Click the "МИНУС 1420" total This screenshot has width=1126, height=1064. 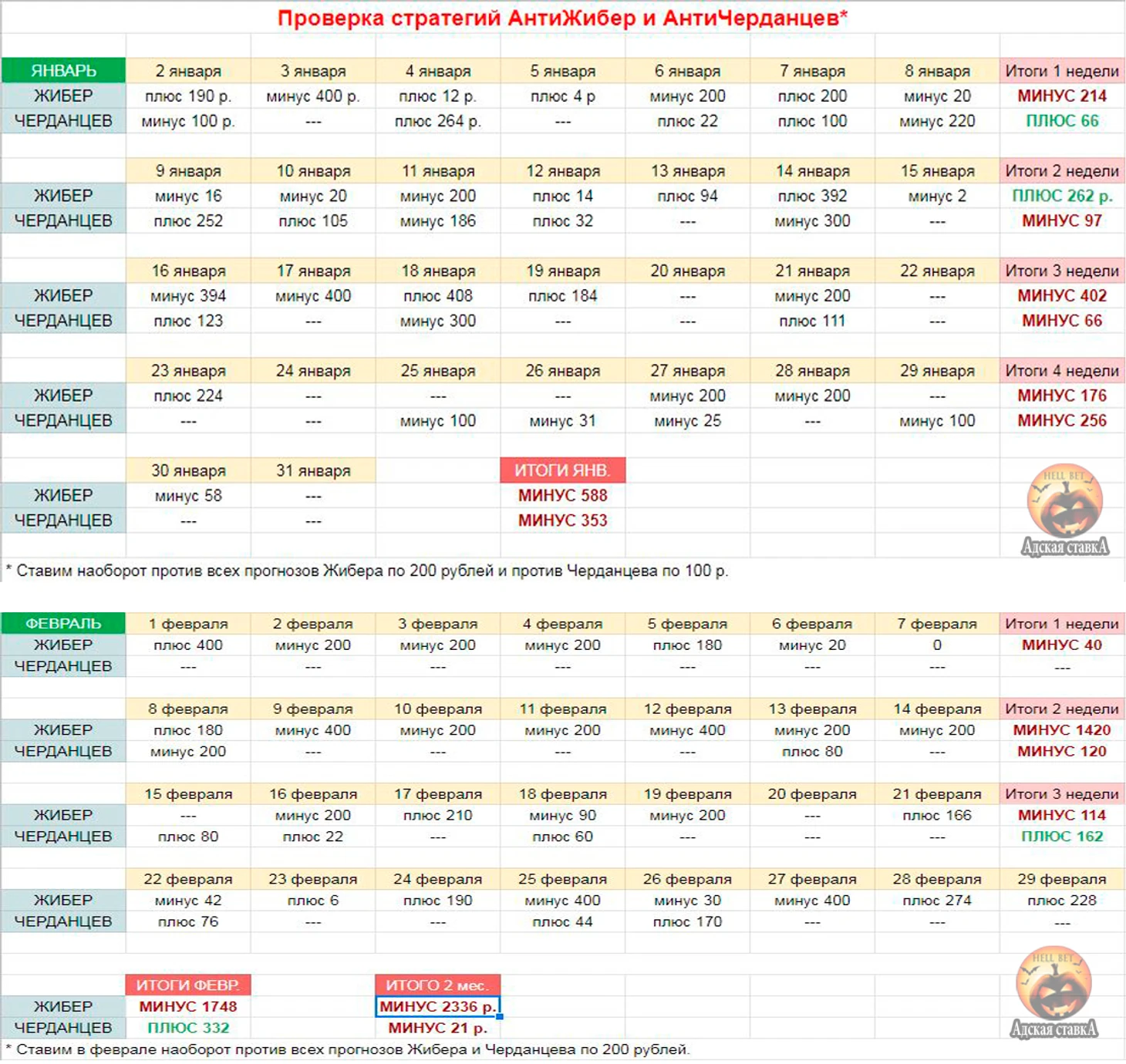(1062, 729)
